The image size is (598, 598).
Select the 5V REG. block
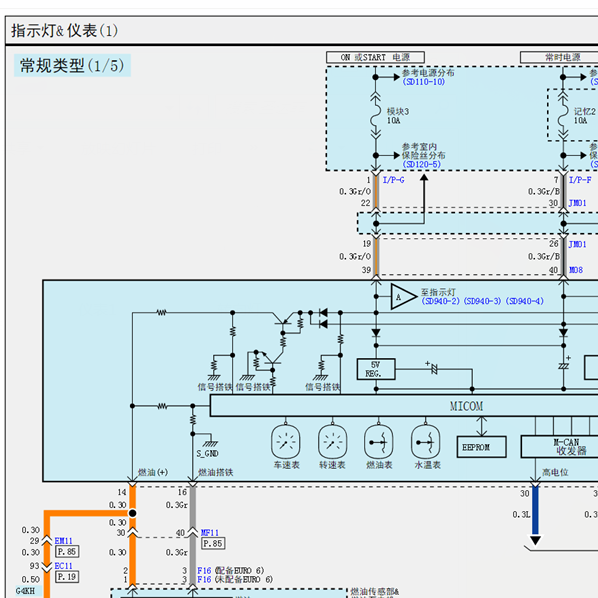click(x=376, y=369)
